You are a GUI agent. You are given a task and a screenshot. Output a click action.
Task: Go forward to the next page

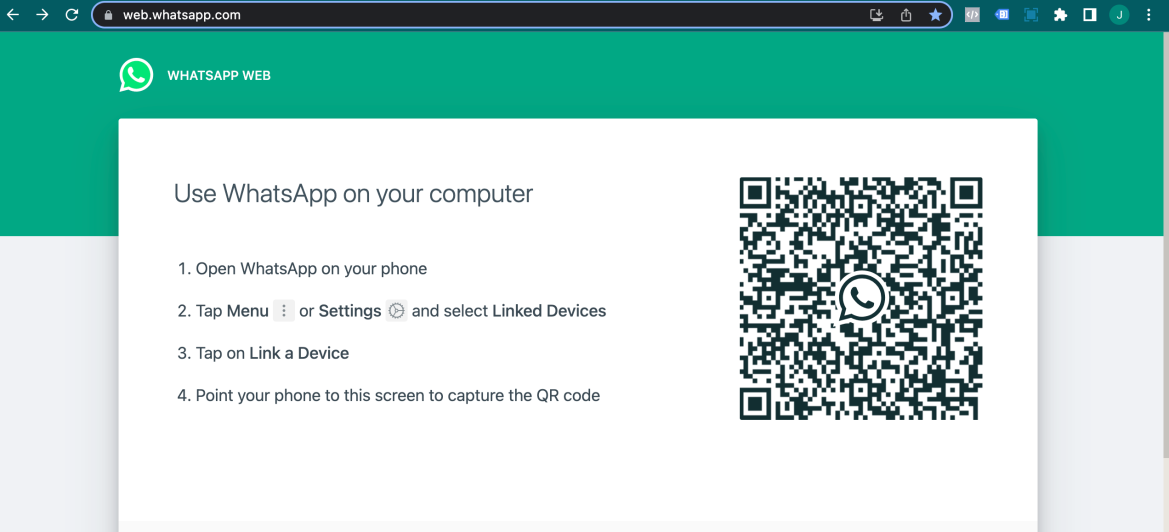(42, 15)
